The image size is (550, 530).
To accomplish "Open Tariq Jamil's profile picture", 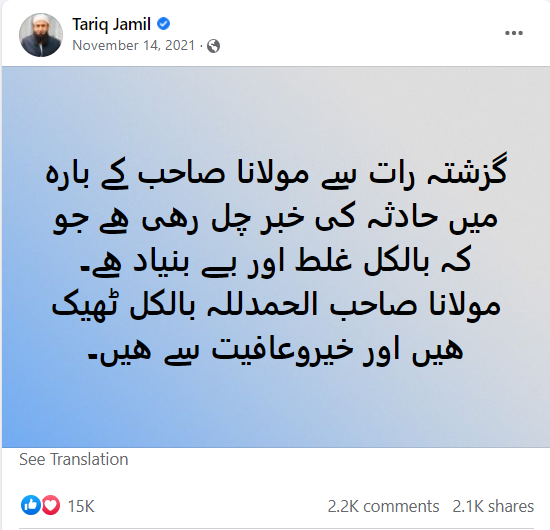I will (41, 35).
